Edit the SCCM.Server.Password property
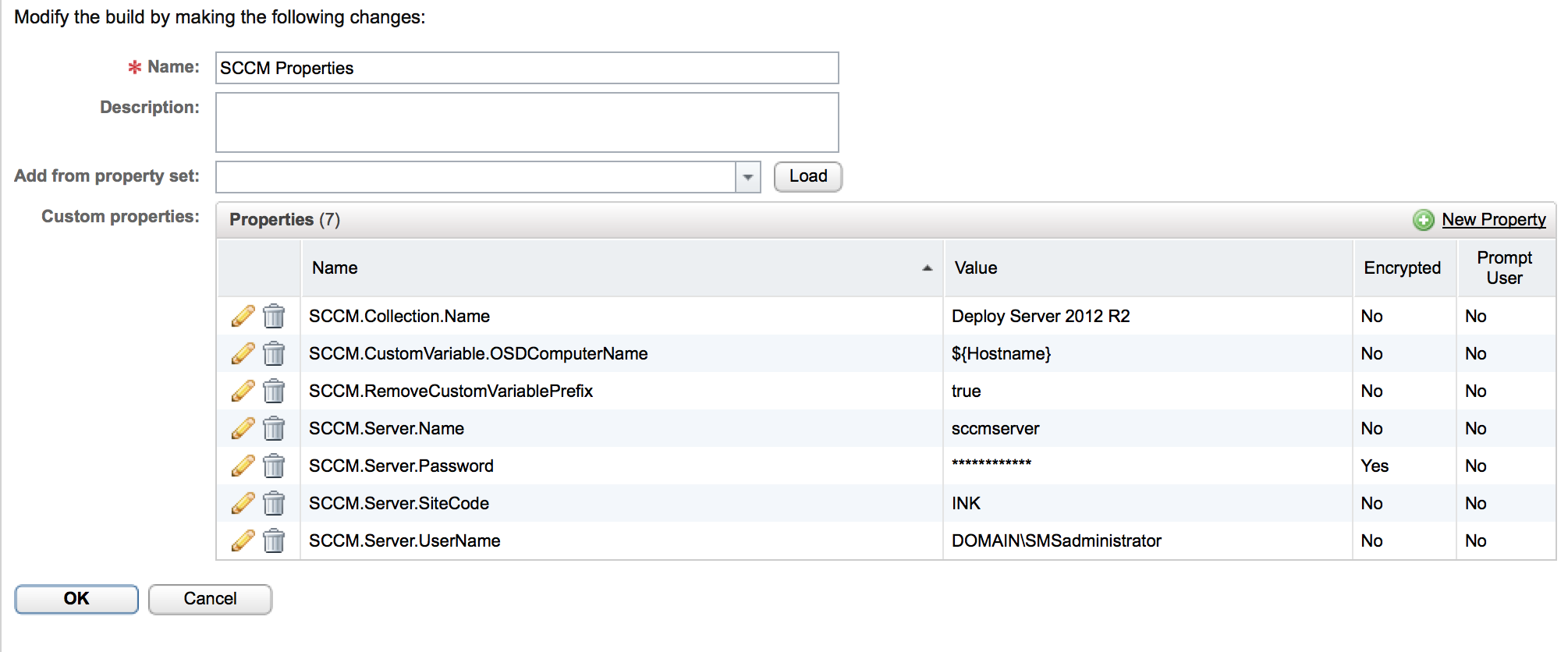1568x652 pixels. pos(243,466)
